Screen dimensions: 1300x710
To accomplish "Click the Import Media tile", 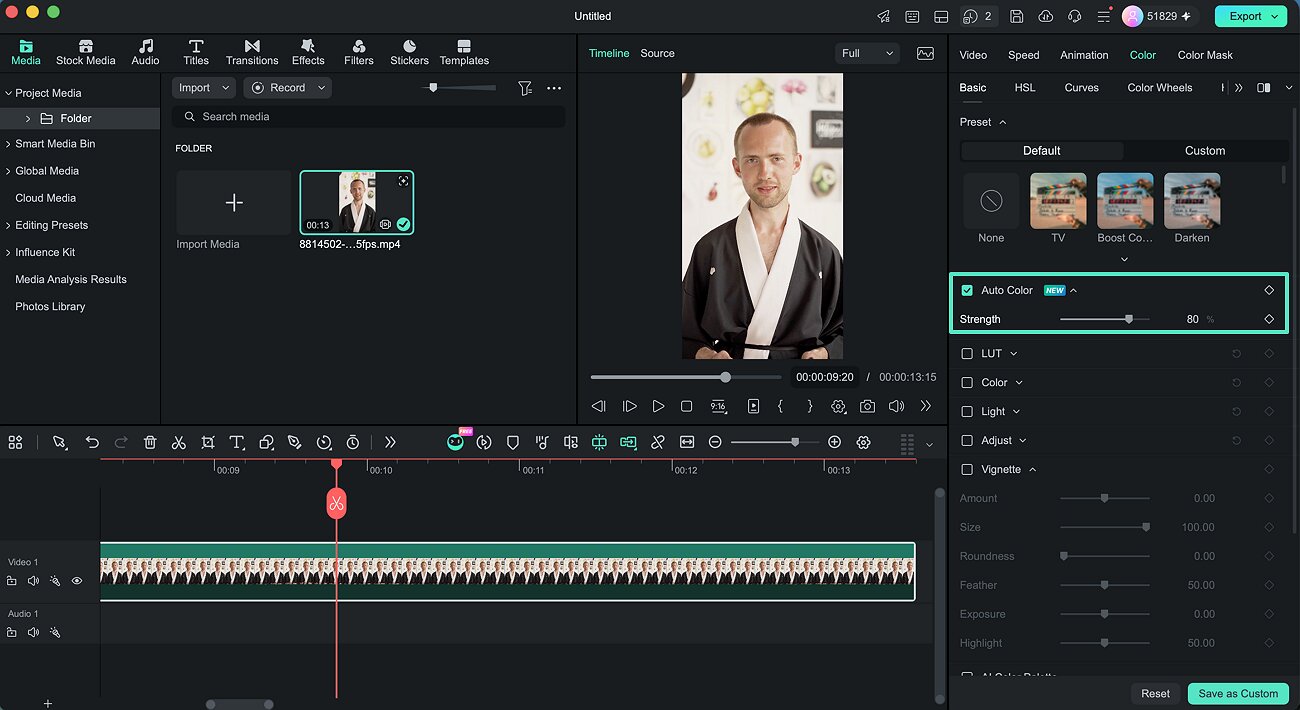I will point(234,203).
